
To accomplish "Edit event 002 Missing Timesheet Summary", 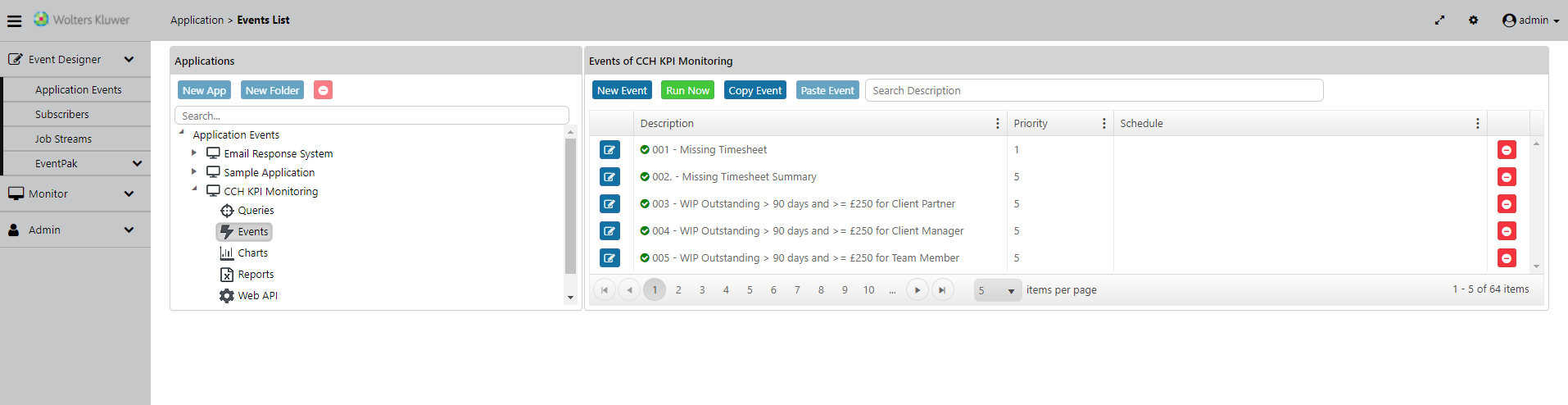I will pyautogui.click(x=610, y=177).
